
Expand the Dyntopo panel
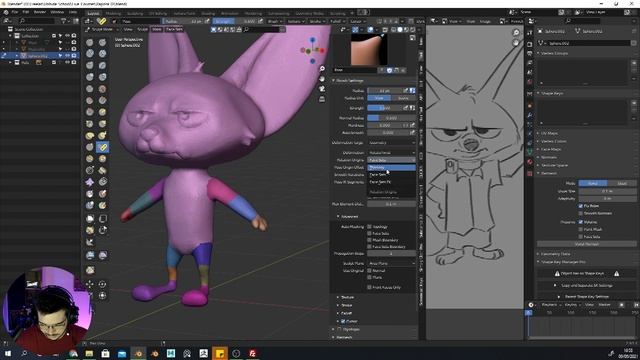(x=334, y=329)
